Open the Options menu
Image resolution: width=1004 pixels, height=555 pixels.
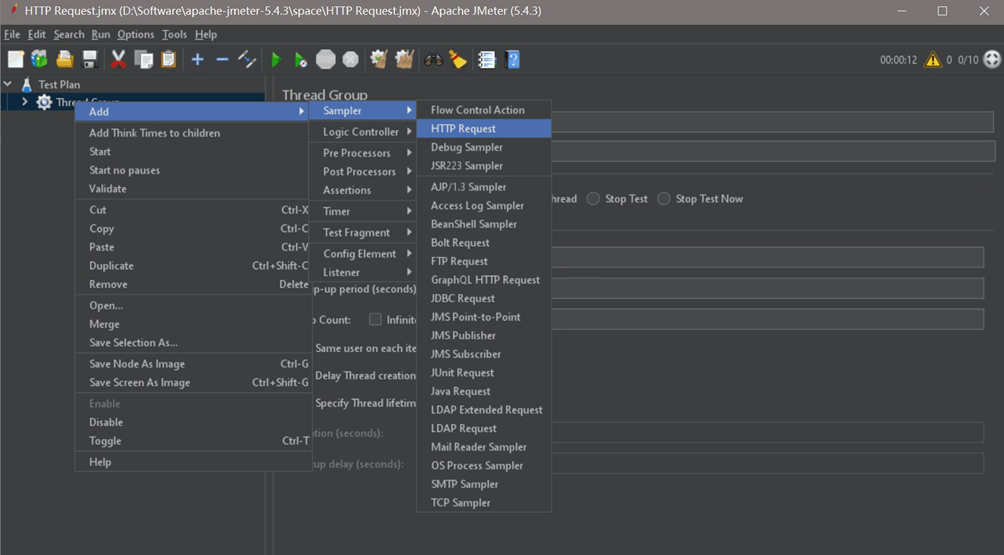[x=135, y=35]
